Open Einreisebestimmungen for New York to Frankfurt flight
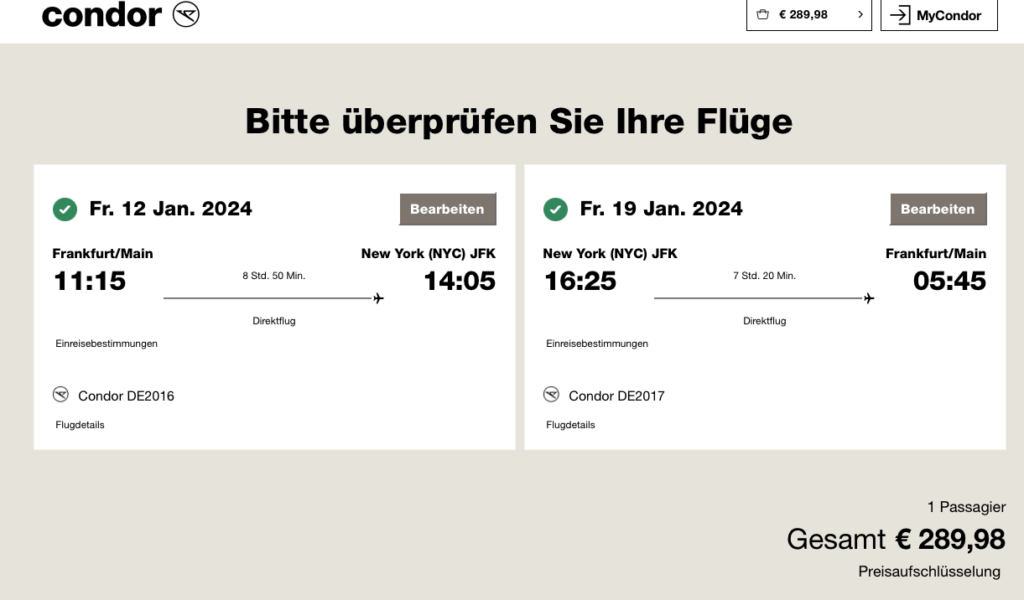1024x600 pixels. pyautogui.click(x=597, y=343)
